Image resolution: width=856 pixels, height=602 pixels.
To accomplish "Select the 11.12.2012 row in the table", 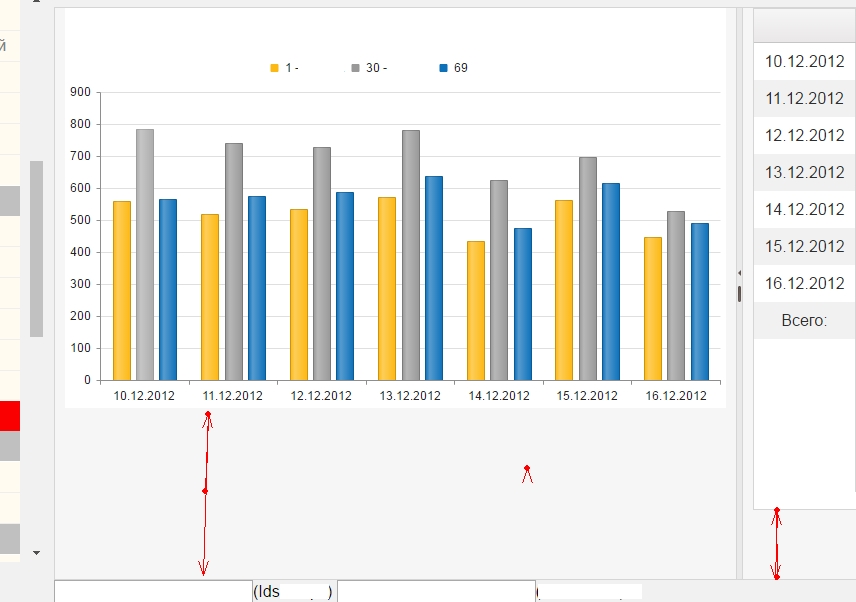I will coord(804,98).
